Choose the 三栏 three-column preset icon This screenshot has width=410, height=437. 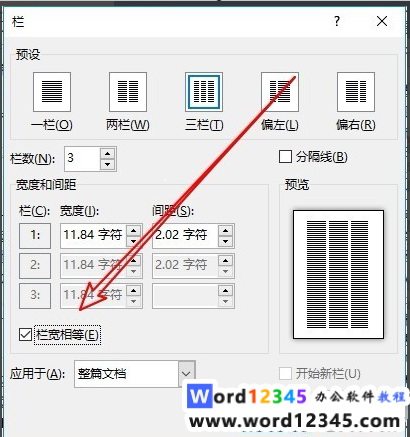pos(204,92)
